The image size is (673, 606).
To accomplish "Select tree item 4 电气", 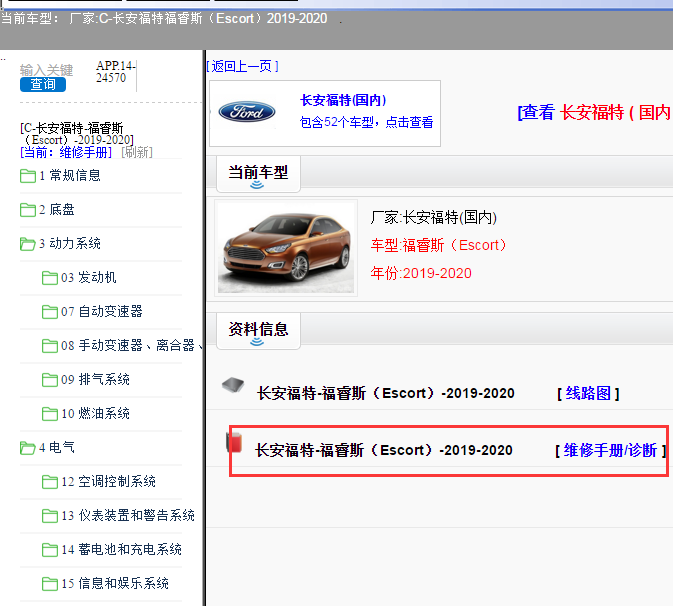I will pos(57,447).
